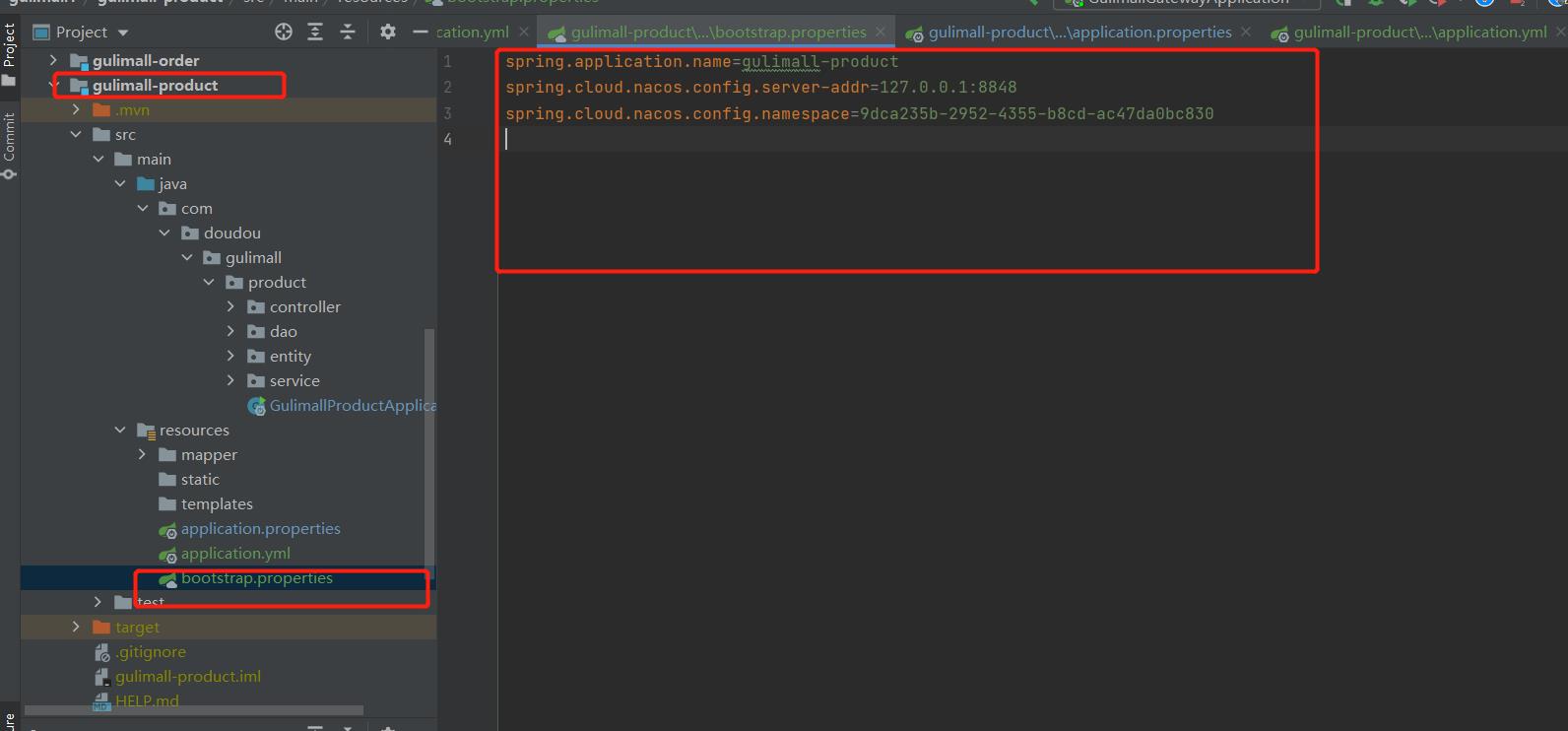Screen dimensions: 1568x731
Task: Click the namespace value on line 3
Action: [x=1037, y=114]
